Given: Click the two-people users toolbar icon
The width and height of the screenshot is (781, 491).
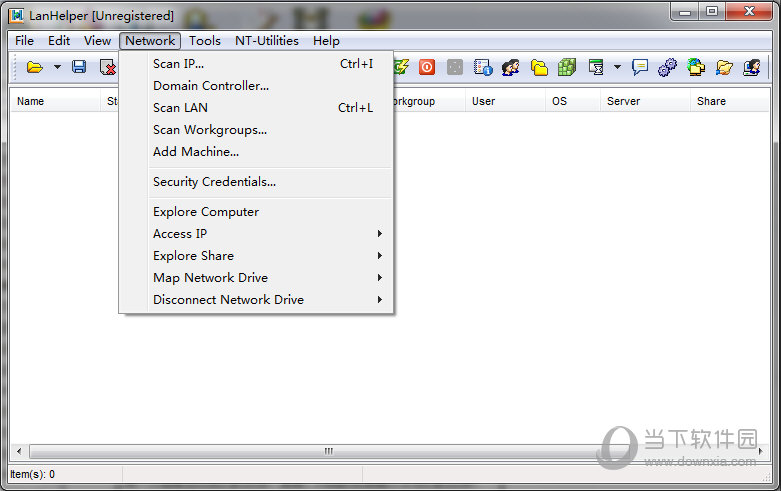Looking at the screenshot, I should point(511,67).
